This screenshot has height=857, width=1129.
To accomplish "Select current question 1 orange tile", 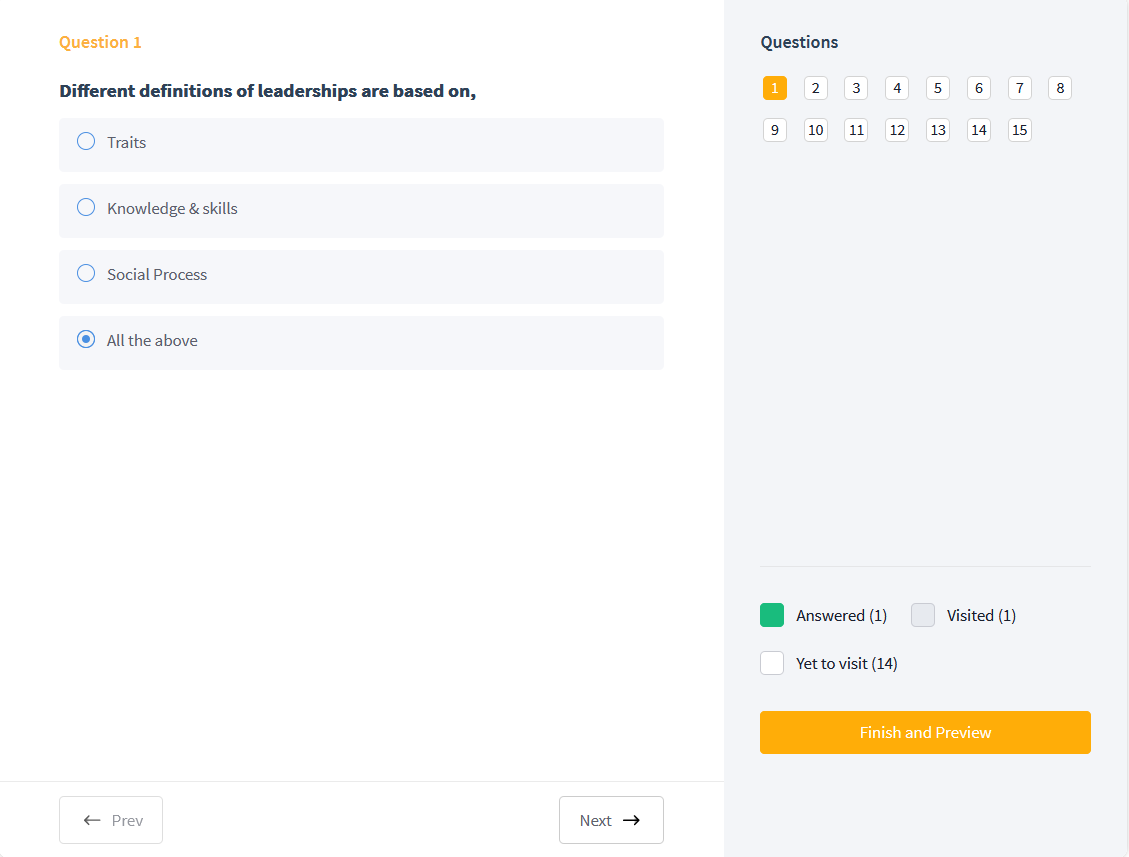I will [775, 88].
